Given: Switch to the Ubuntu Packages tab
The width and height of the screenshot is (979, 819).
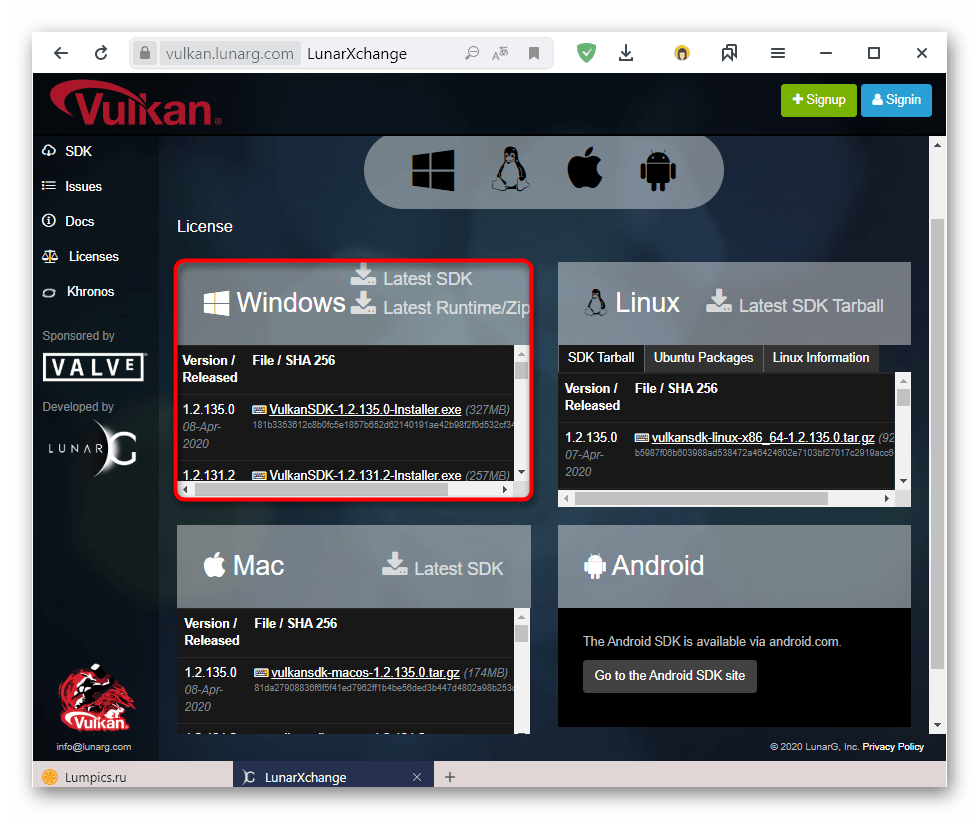Looking at the screenshot, I should pos(703,358).
